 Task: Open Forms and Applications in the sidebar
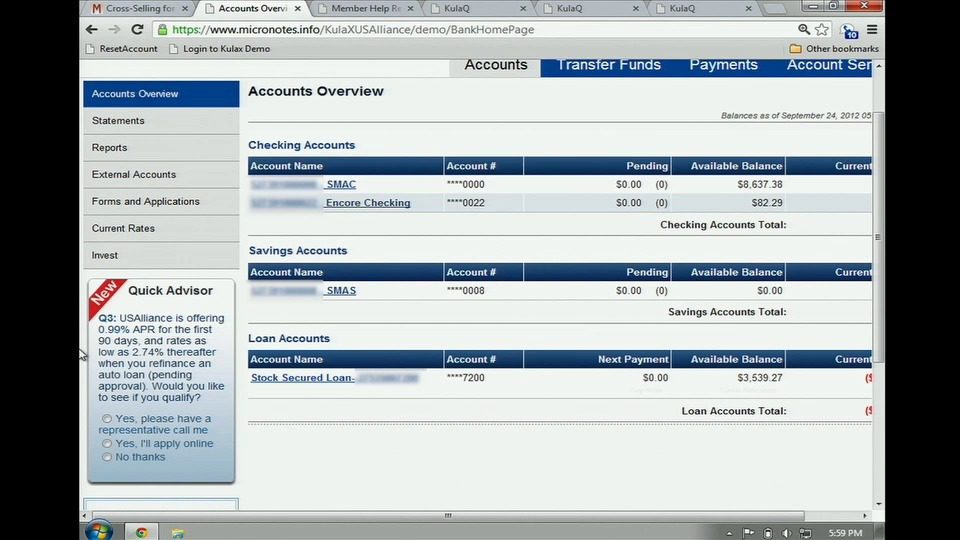tap(161, 201)
